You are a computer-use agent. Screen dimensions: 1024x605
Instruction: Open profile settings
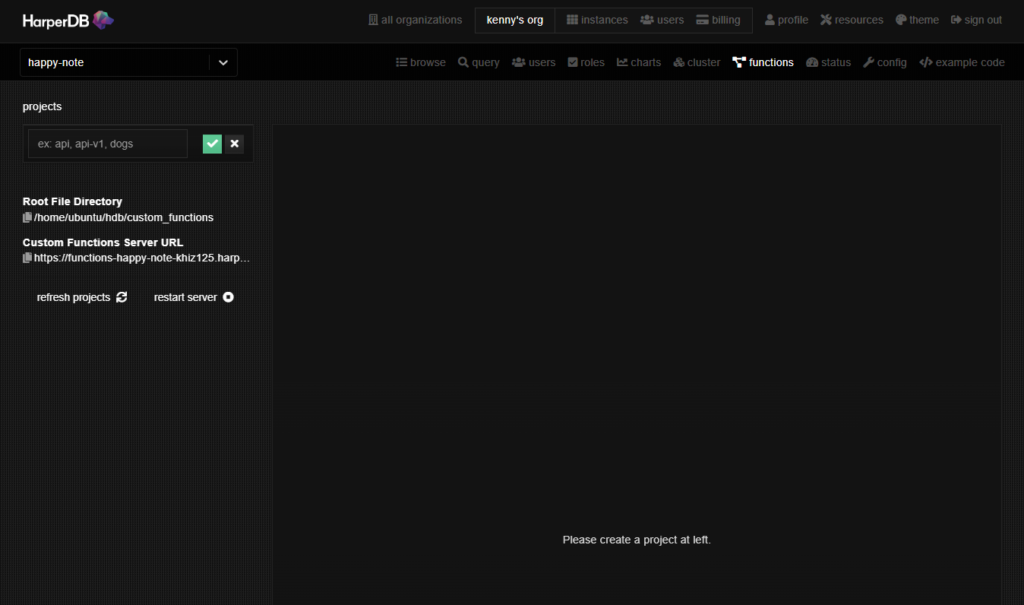pyautogui.click(x=786, y=20)
